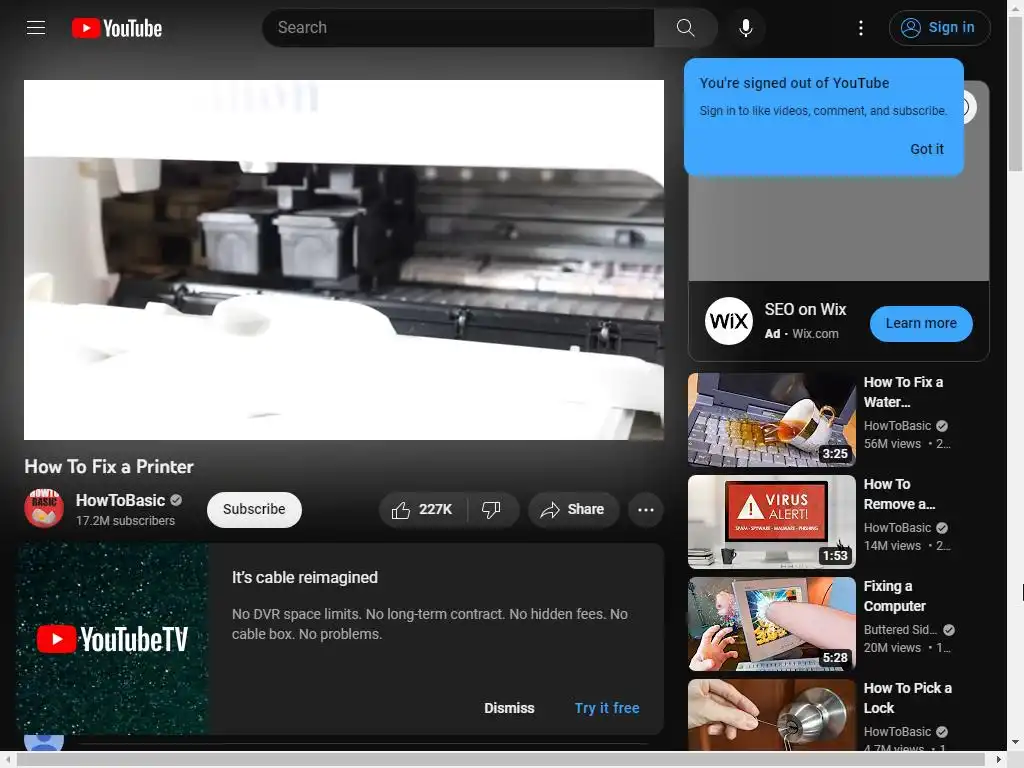Screen dimensions: 1024x768
Task: Open more actions ellipsis button
Action: (x=645, y=509)
